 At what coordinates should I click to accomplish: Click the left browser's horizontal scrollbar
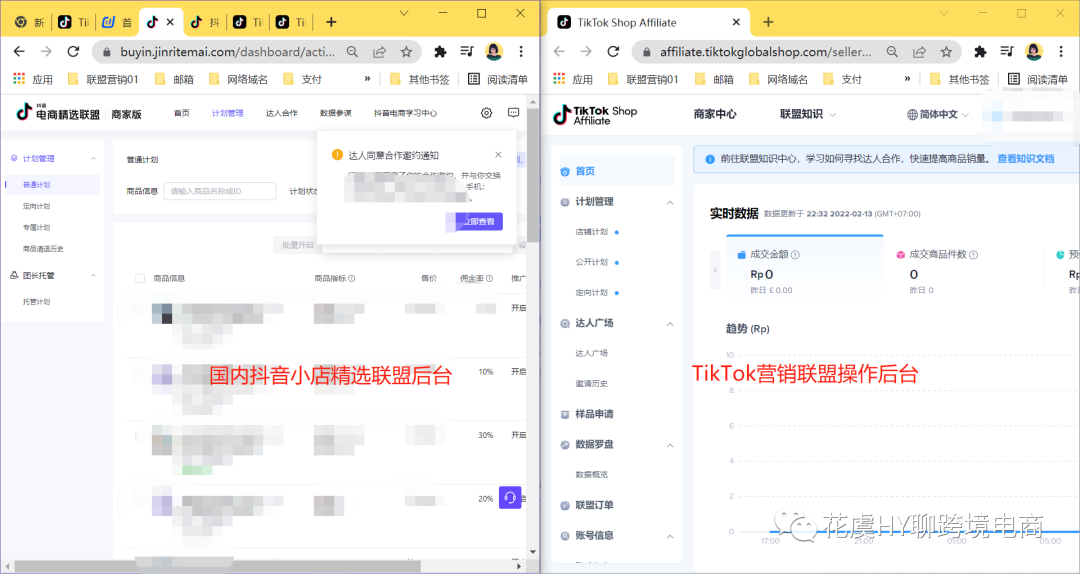[x=218, y=566]
